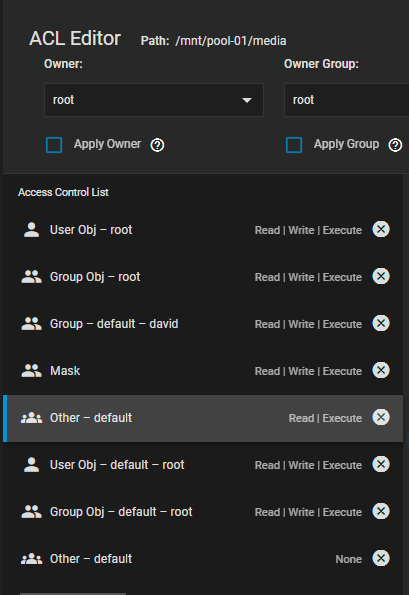Select Group – default – david entry
Screen dimensions: 409x595
pos(203,324)
